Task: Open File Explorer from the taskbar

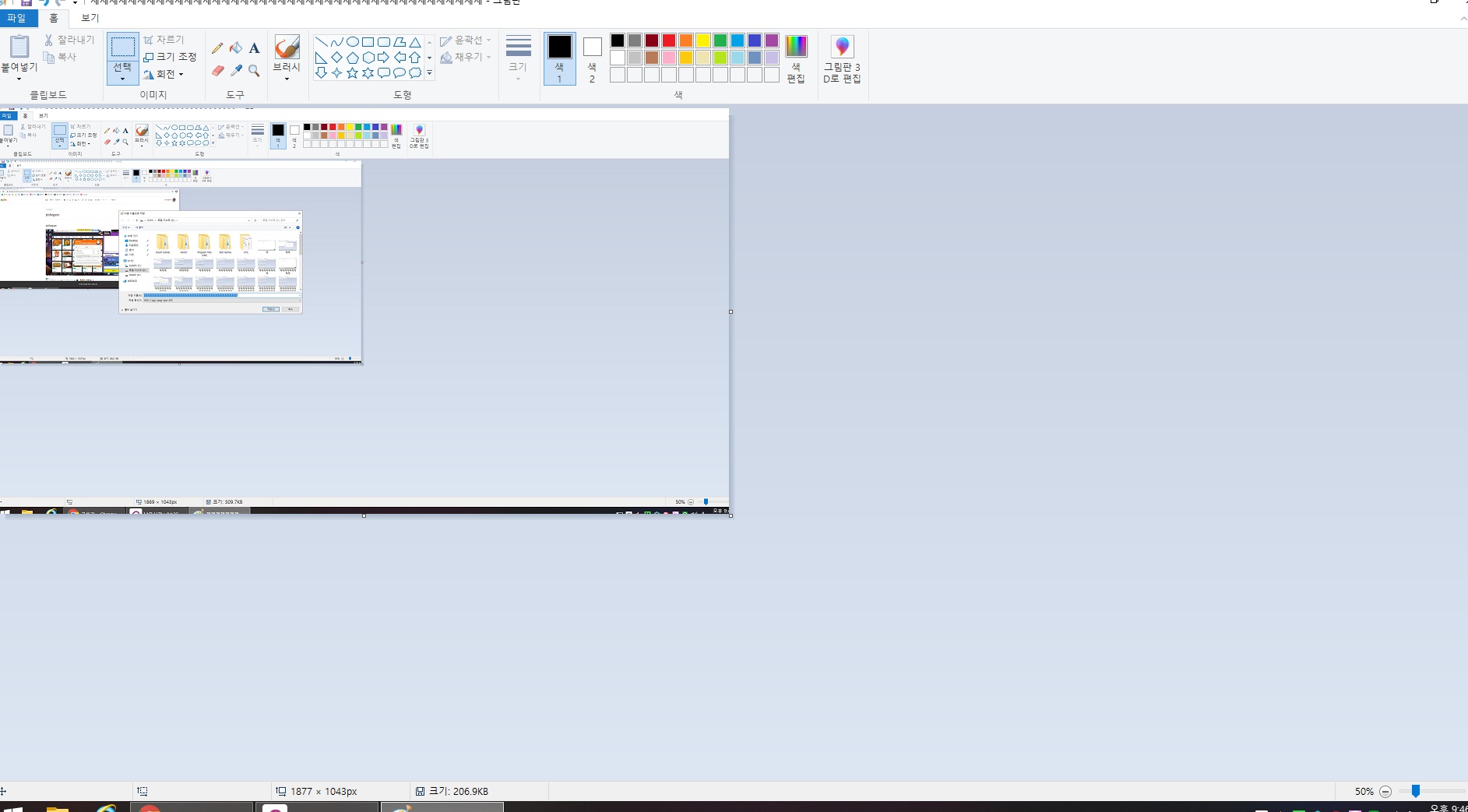Action: (x=58, y=808)
